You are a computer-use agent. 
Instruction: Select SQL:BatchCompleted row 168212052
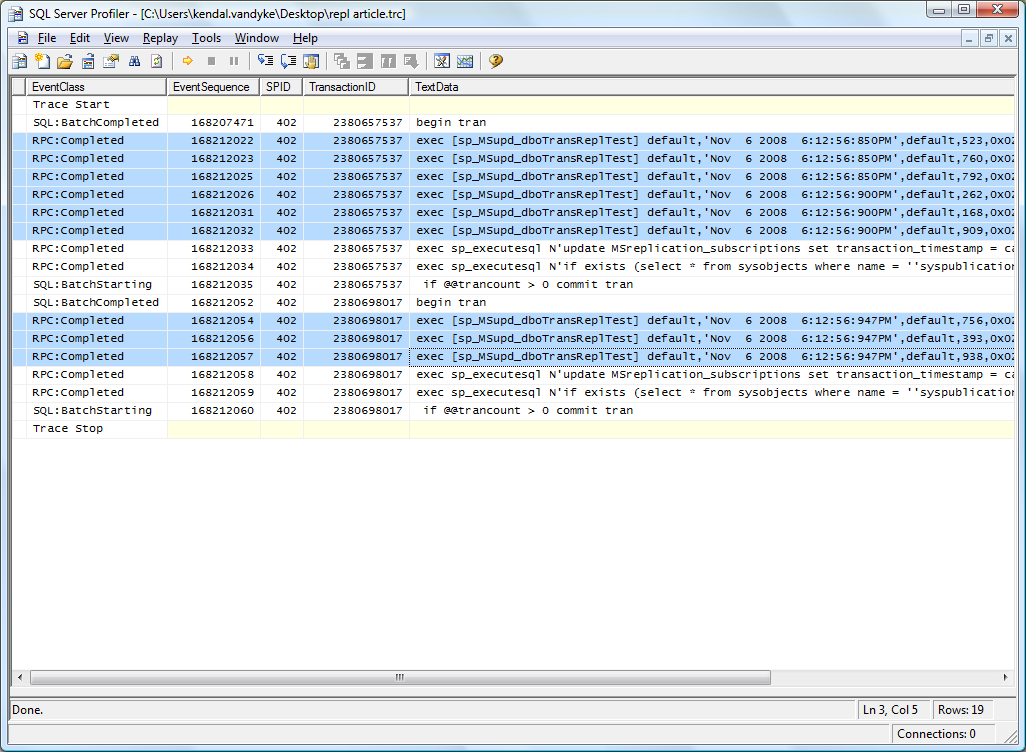click(x=513, y=302)
